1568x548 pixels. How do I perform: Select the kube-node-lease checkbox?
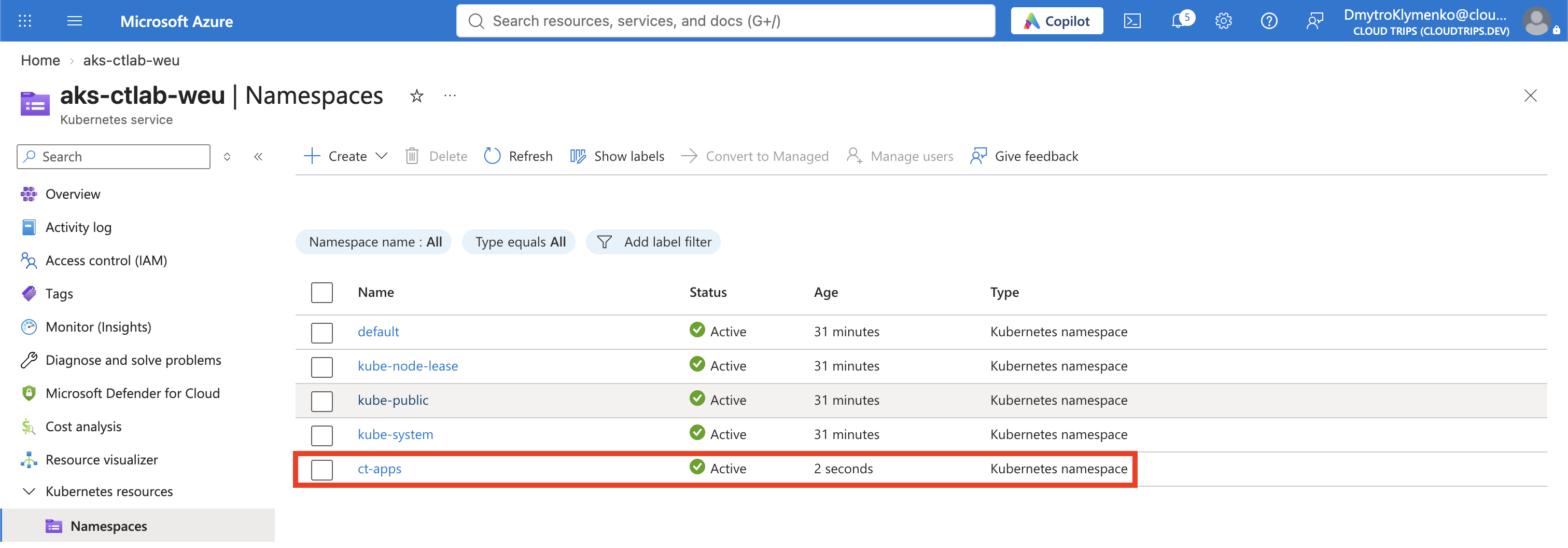[321, 366]
